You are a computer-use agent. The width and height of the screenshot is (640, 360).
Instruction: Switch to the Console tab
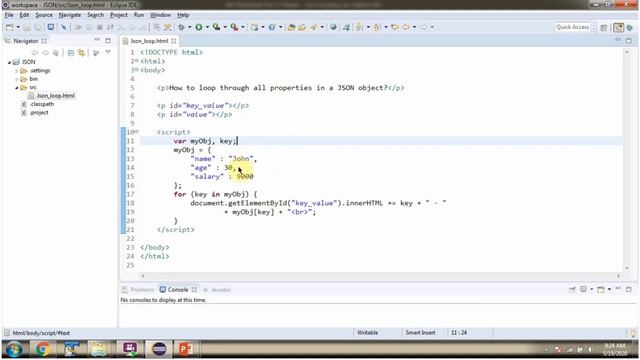(178, 289)
